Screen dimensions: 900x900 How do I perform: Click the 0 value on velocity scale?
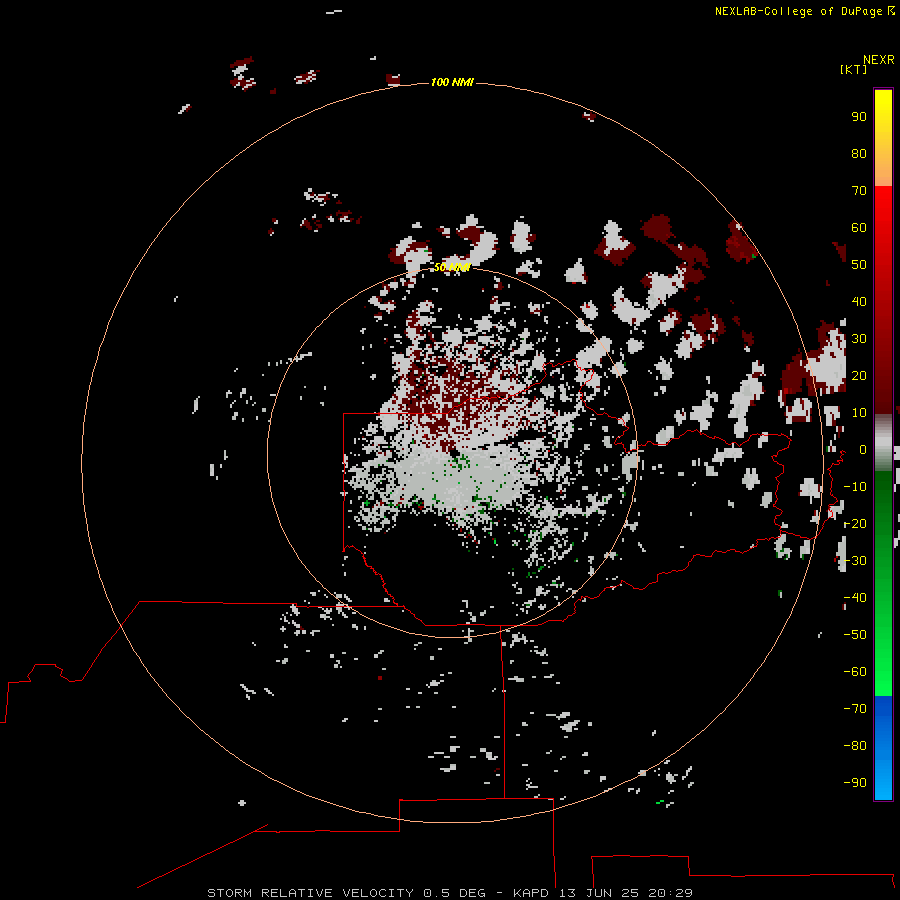(x=863, y=449)
